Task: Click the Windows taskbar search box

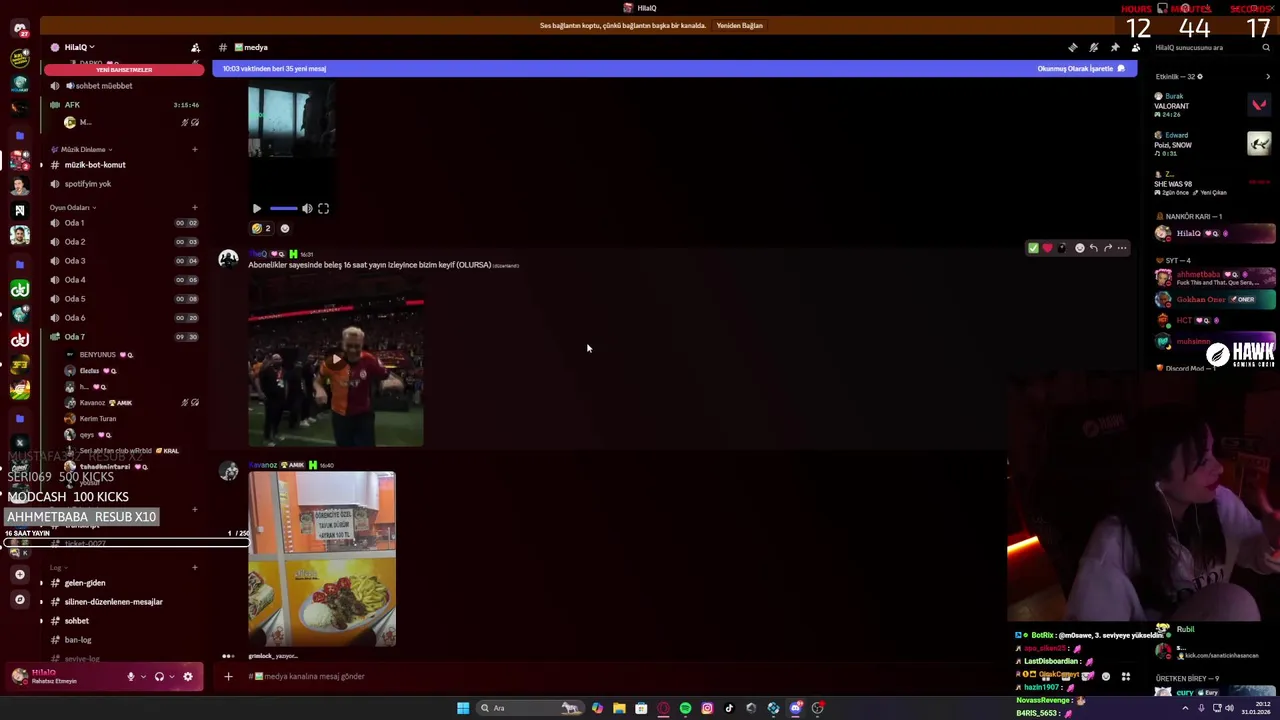Action: [530, 708]
